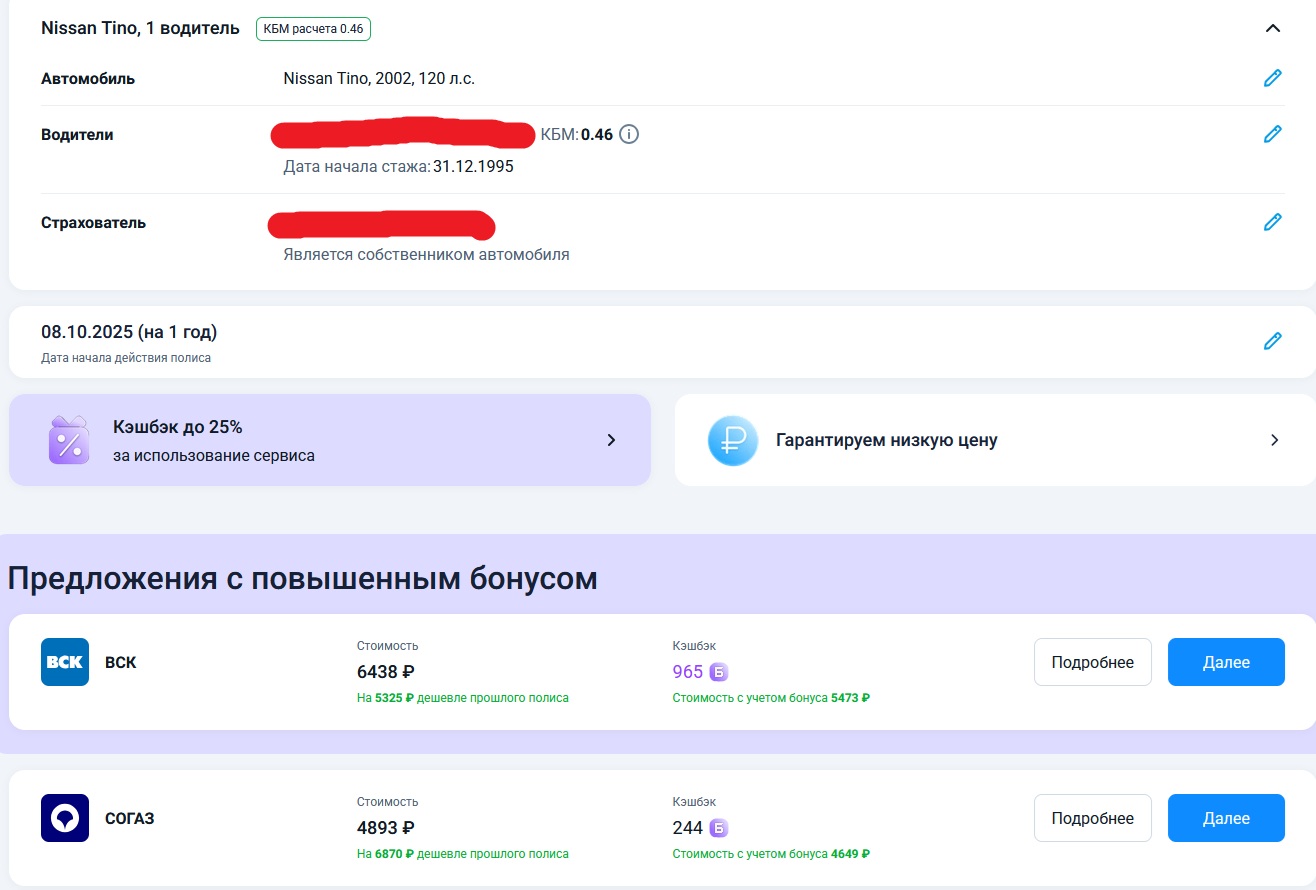Click the КБМ info circle icon
The width and height of the screenshot is (1316, 890).
point(629,134)
